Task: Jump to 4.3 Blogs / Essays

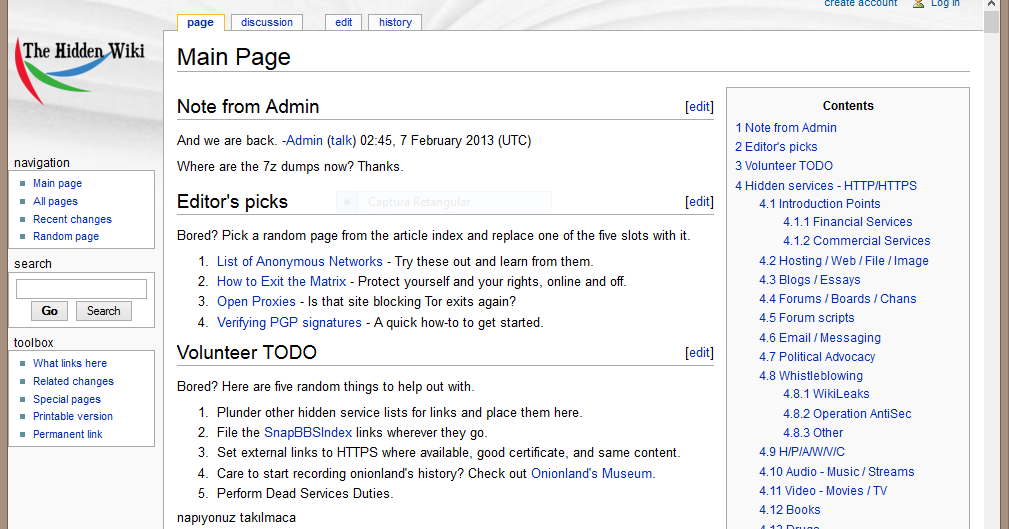Action: (x=810, y=280)
